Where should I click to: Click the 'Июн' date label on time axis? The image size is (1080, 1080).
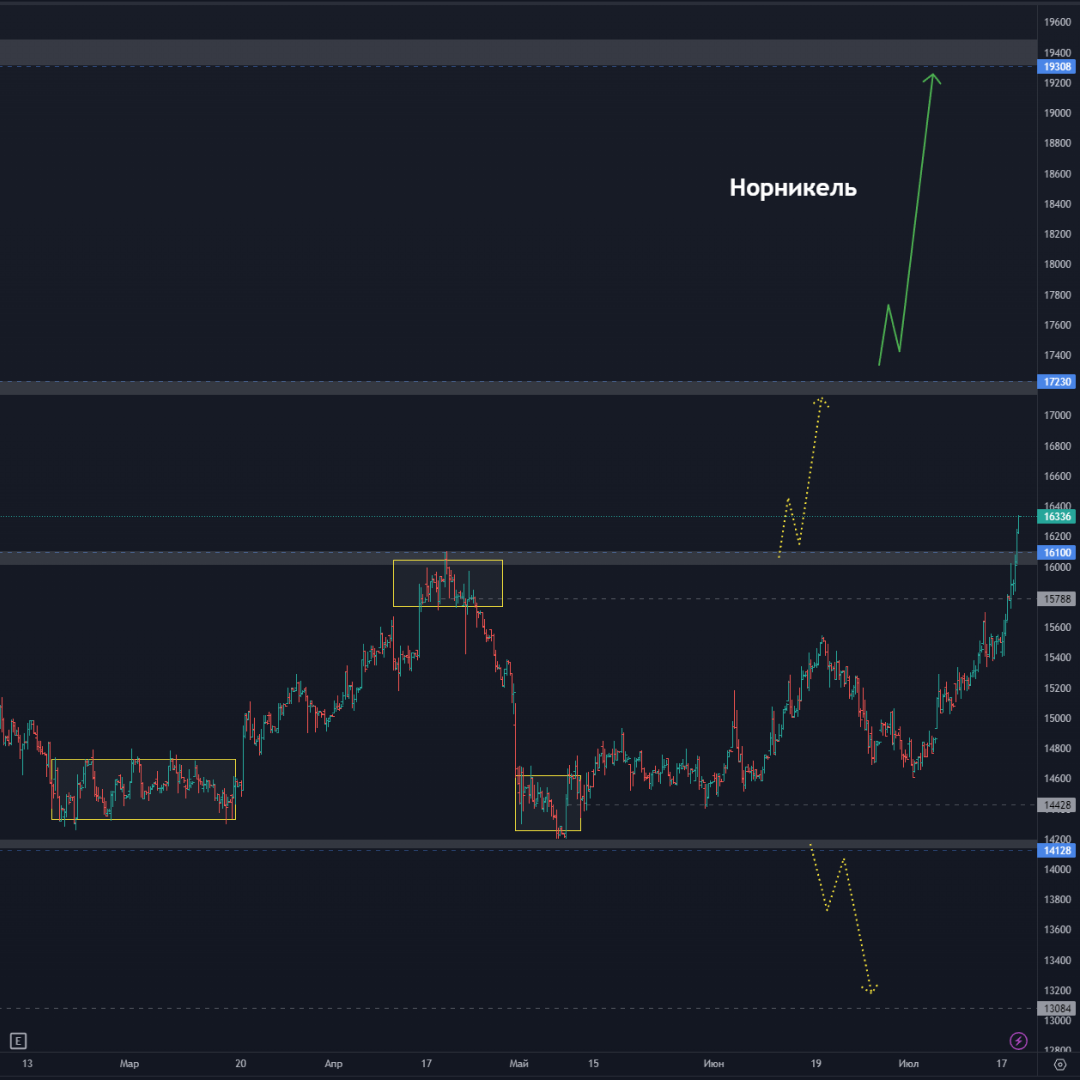coord(714,1063)
